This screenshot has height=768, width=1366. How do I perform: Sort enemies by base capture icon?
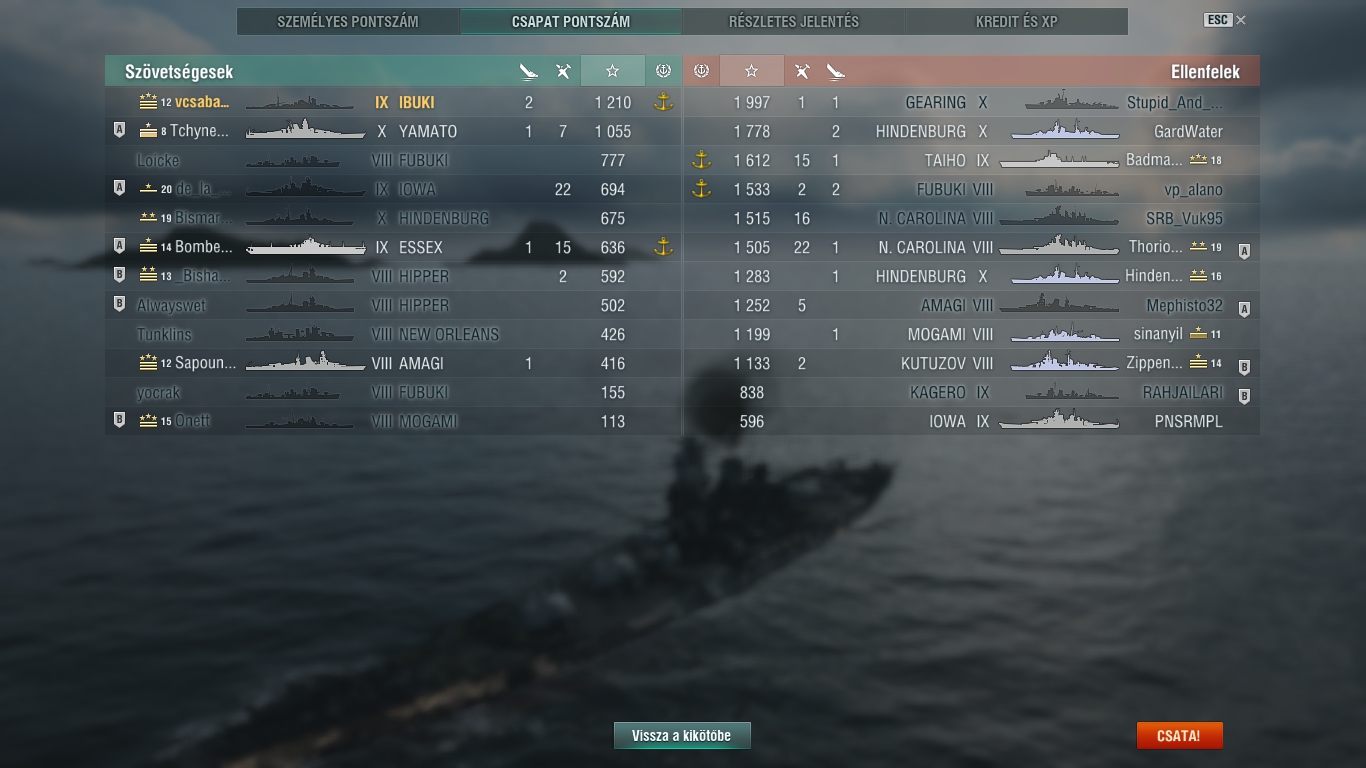pos(701,71)
